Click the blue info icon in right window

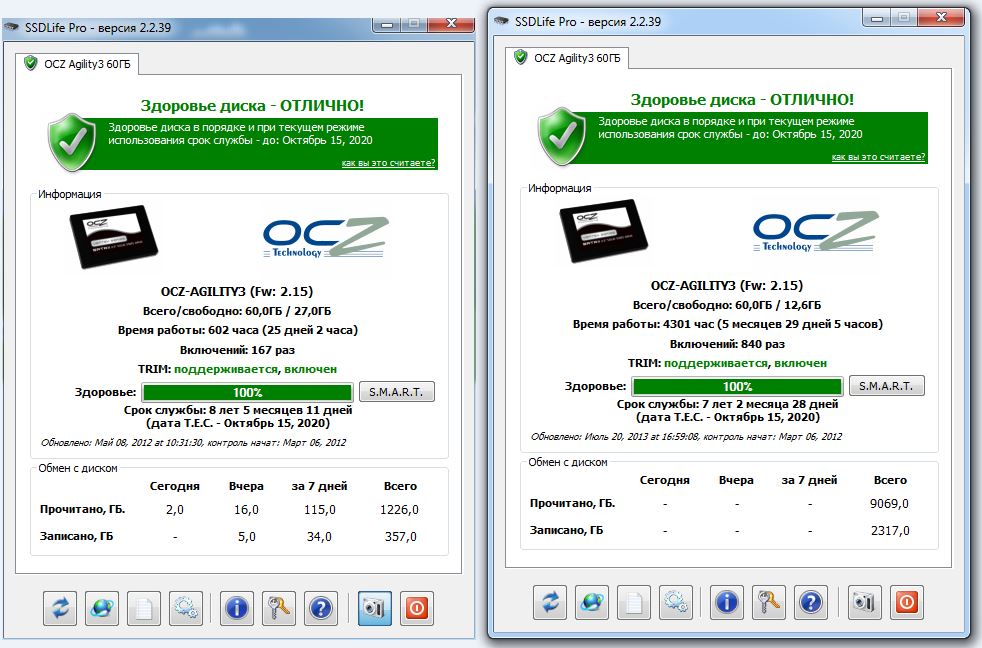[726, 602]
